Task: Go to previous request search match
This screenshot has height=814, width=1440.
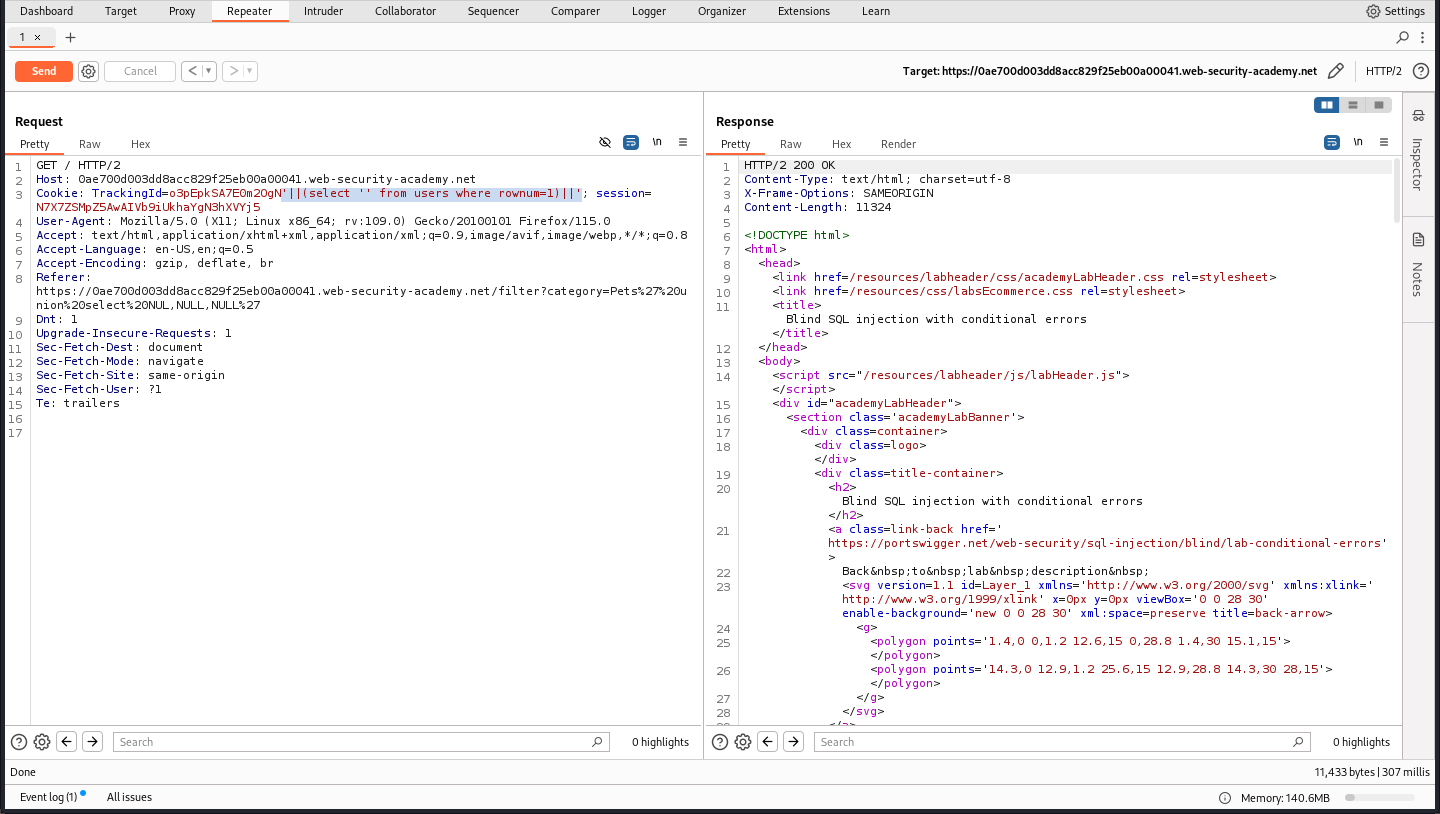Action: (x=66, y=742)
